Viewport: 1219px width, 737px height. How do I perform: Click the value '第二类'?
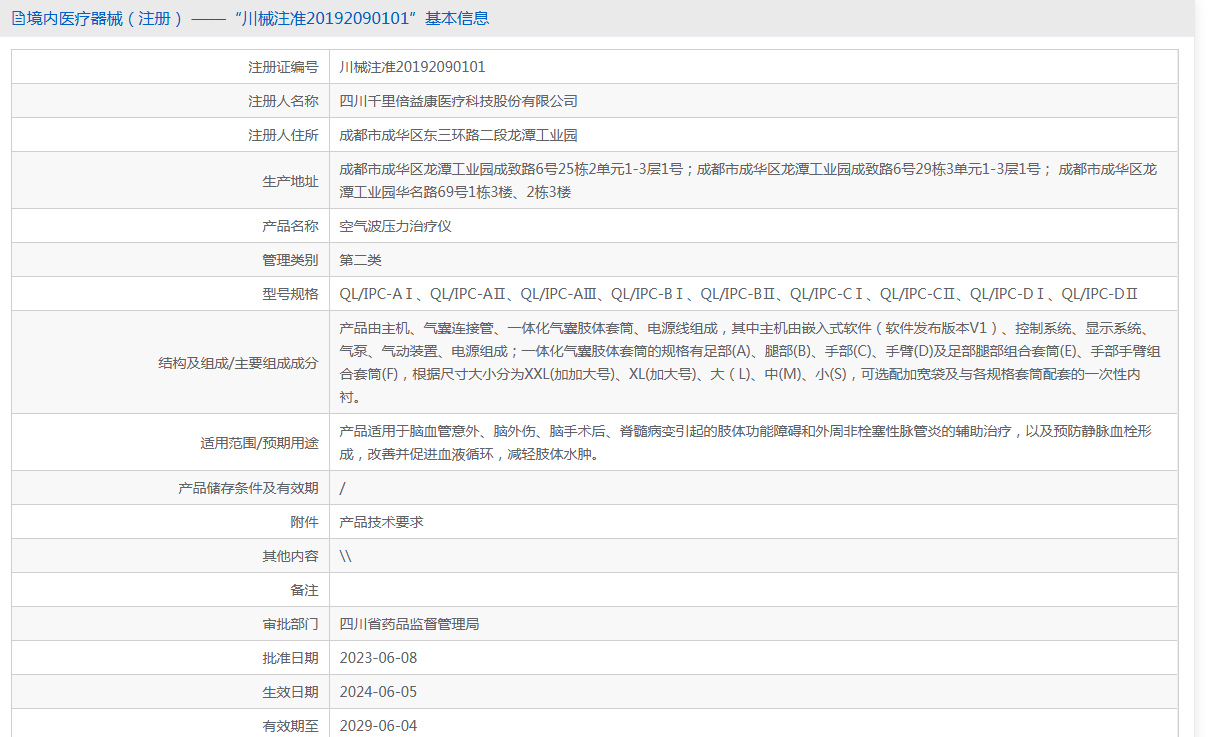pyautogui.click(x=361, y=260)
